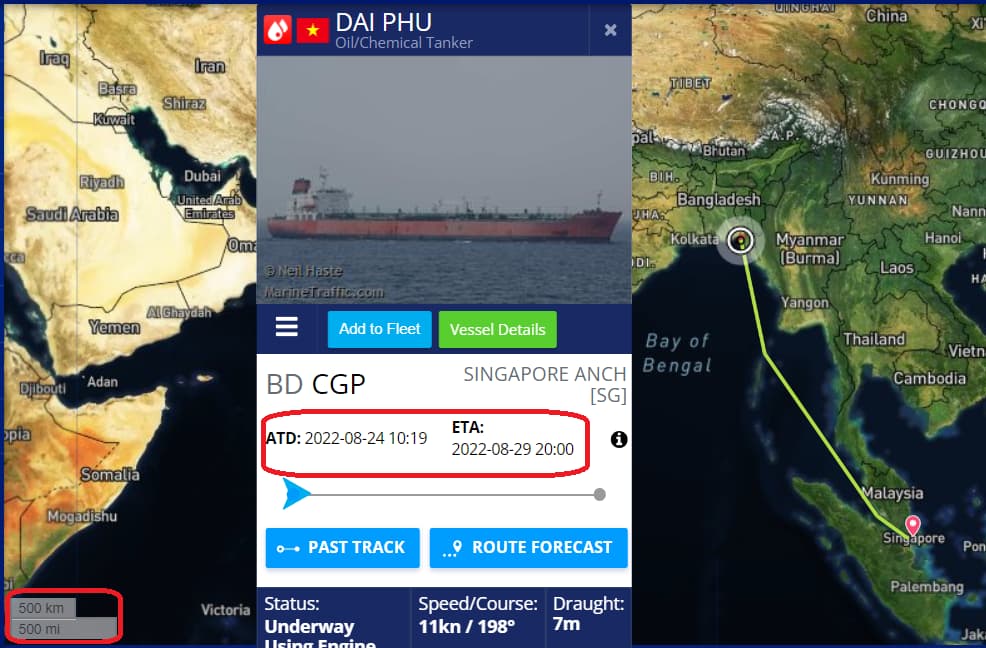
Task: Click the voyage info icon beside ETA
Action: 619,439
